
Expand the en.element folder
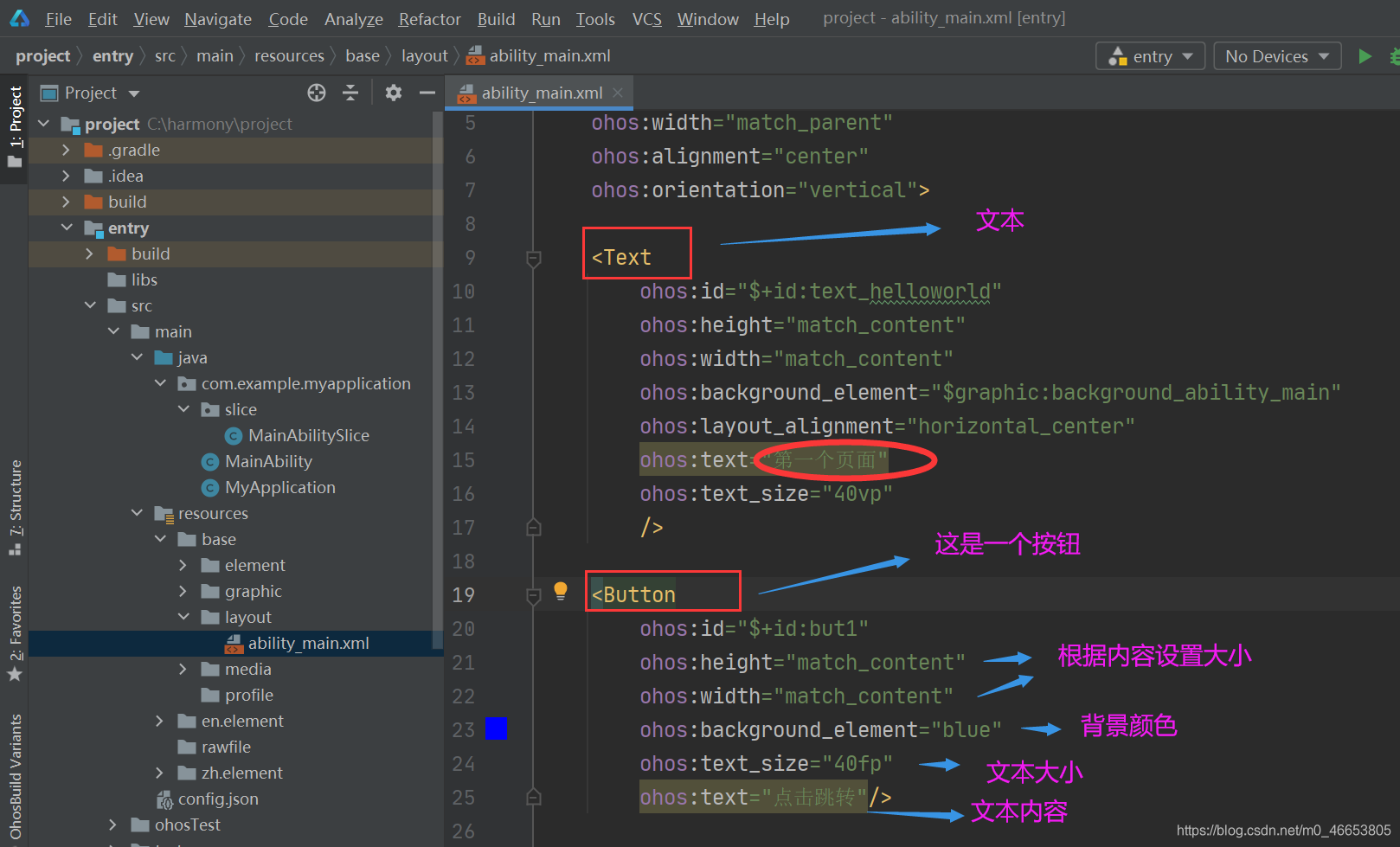pos(159,721)
